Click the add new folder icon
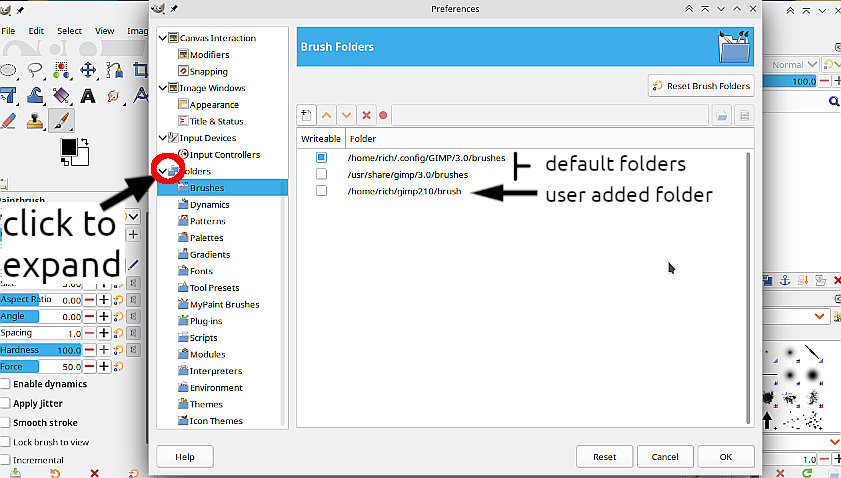 (306, 115)
